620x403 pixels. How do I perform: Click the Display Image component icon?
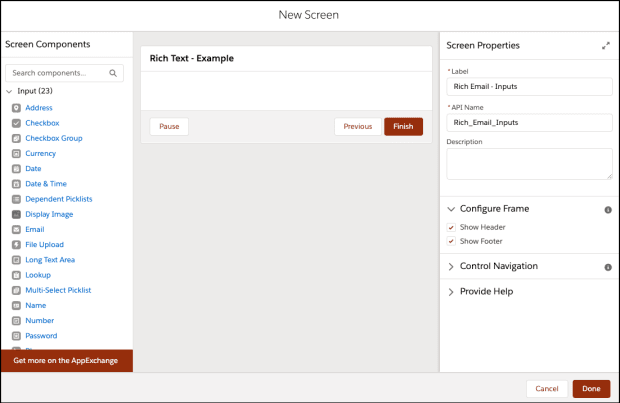[16, 214]
